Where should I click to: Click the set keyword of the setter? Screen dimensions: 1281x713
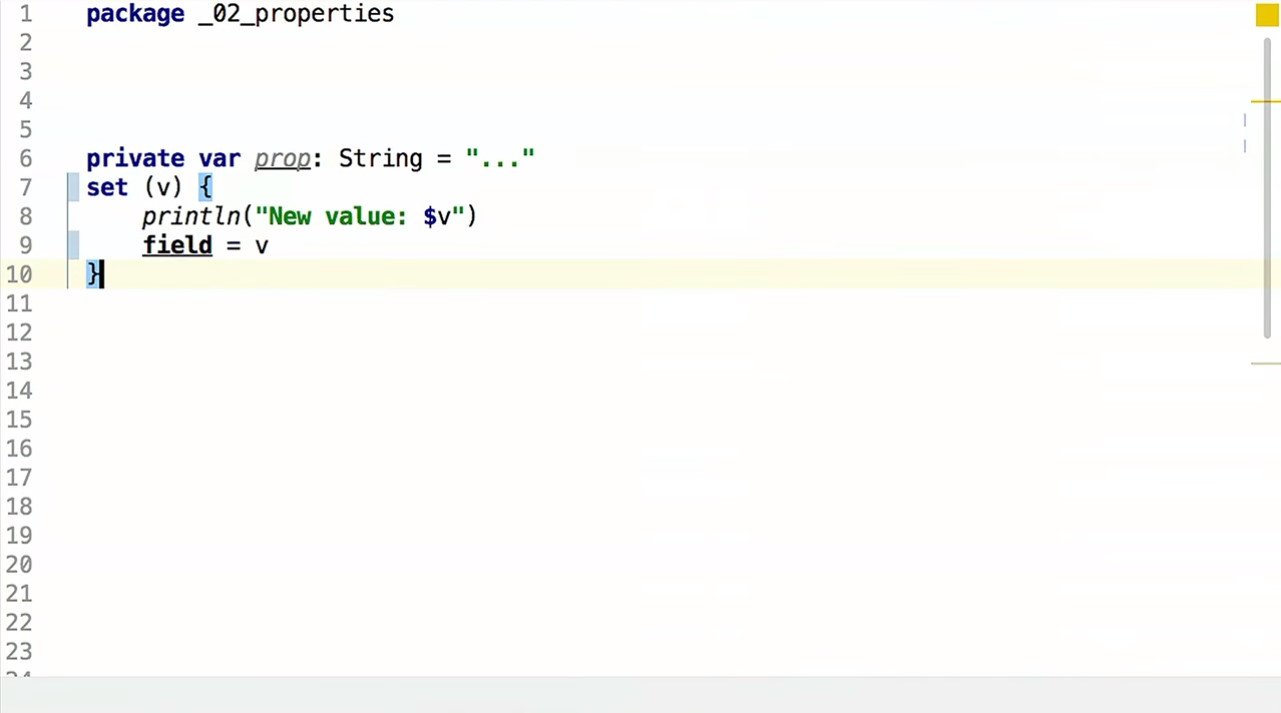click(107, 187)
